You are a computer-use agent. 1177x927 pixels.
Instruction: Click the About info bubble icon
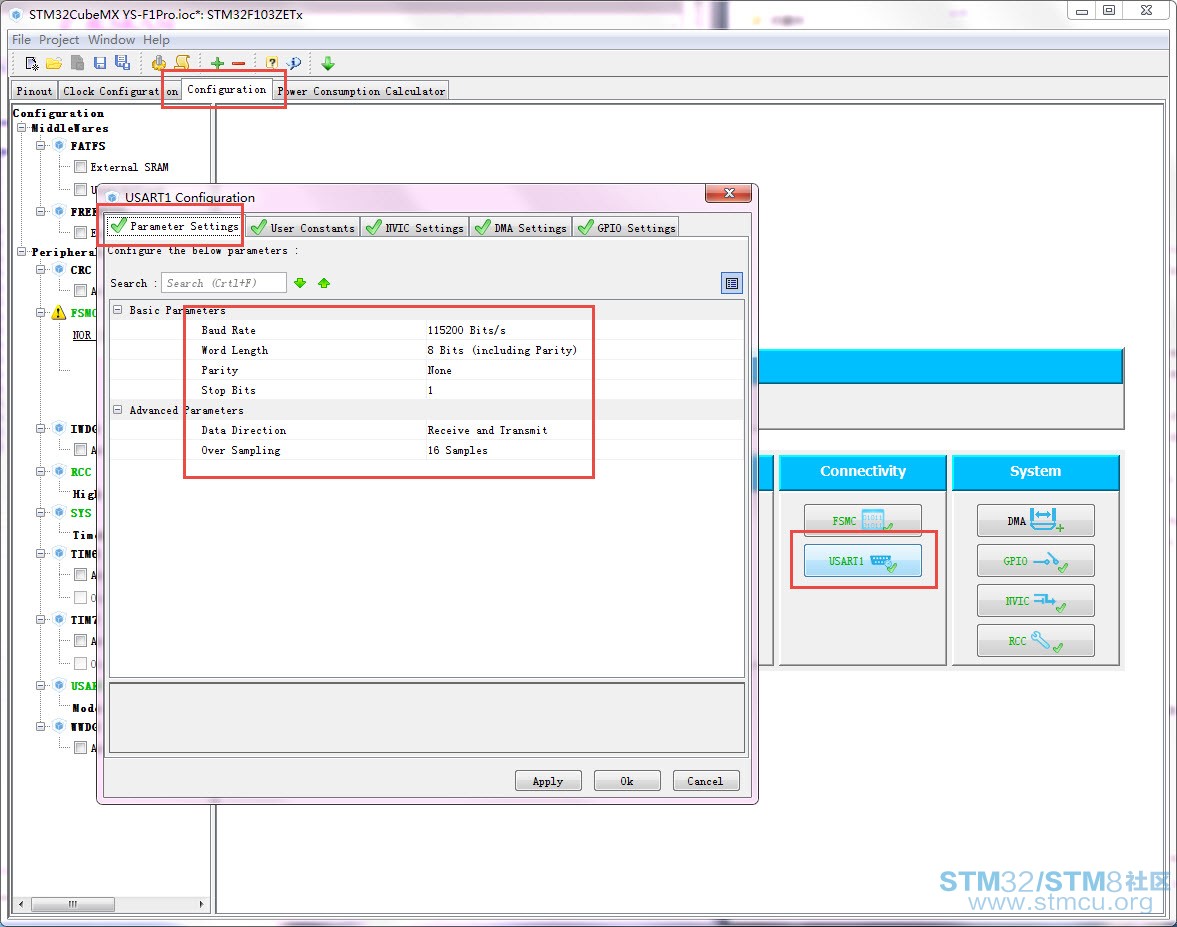294,63
